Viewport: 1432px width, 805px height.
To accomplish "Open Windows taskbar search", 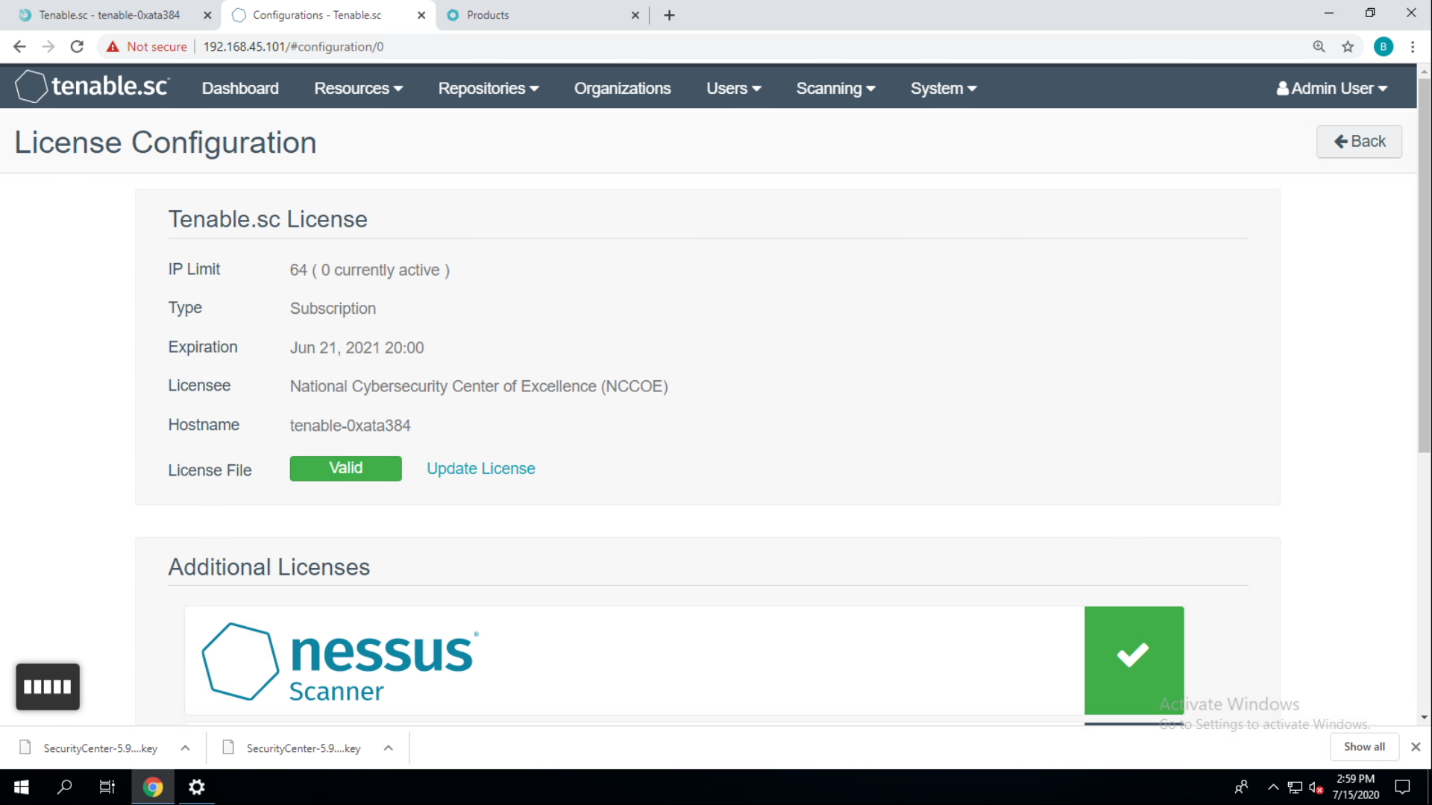I will click(x=65, y=787).
